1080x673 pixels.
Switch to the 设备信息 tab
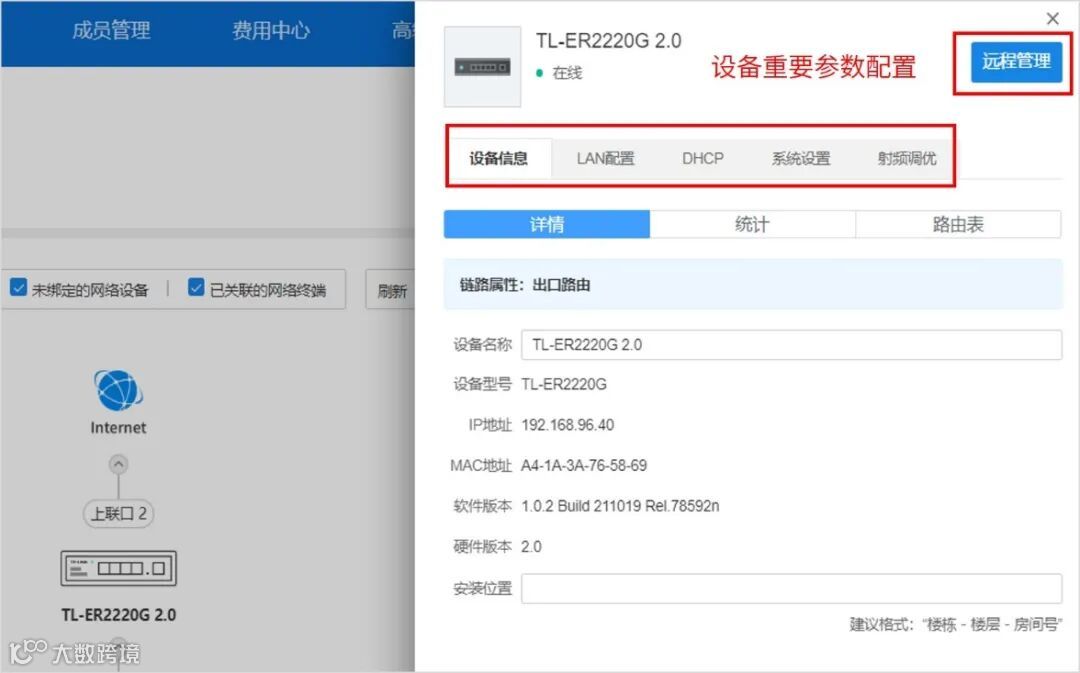point(499,158)
